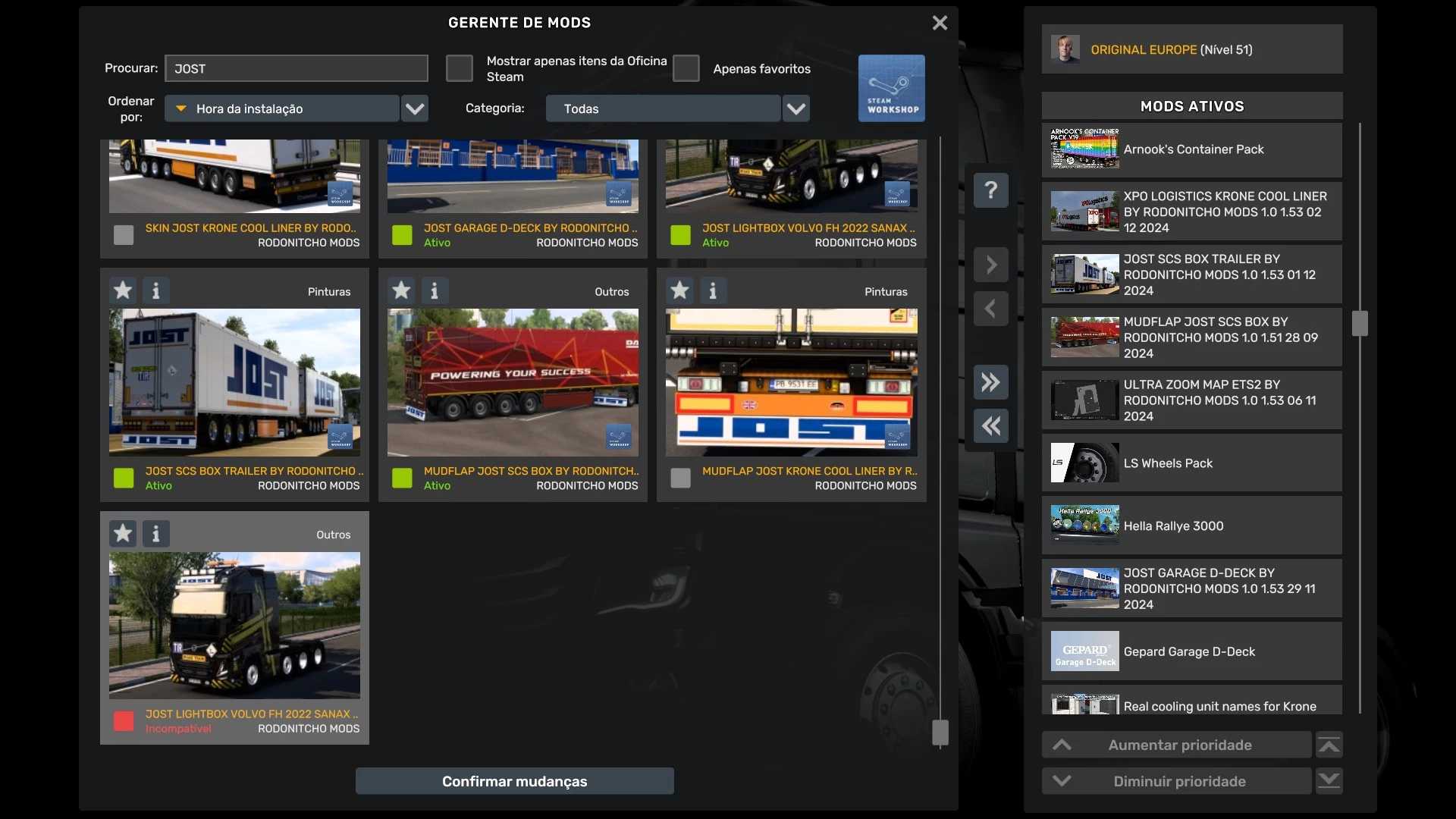The image size is (1456, 819).
Task: Click SKIN JOST KRONE COOL LINER mod title
Action: pos(250,227)
